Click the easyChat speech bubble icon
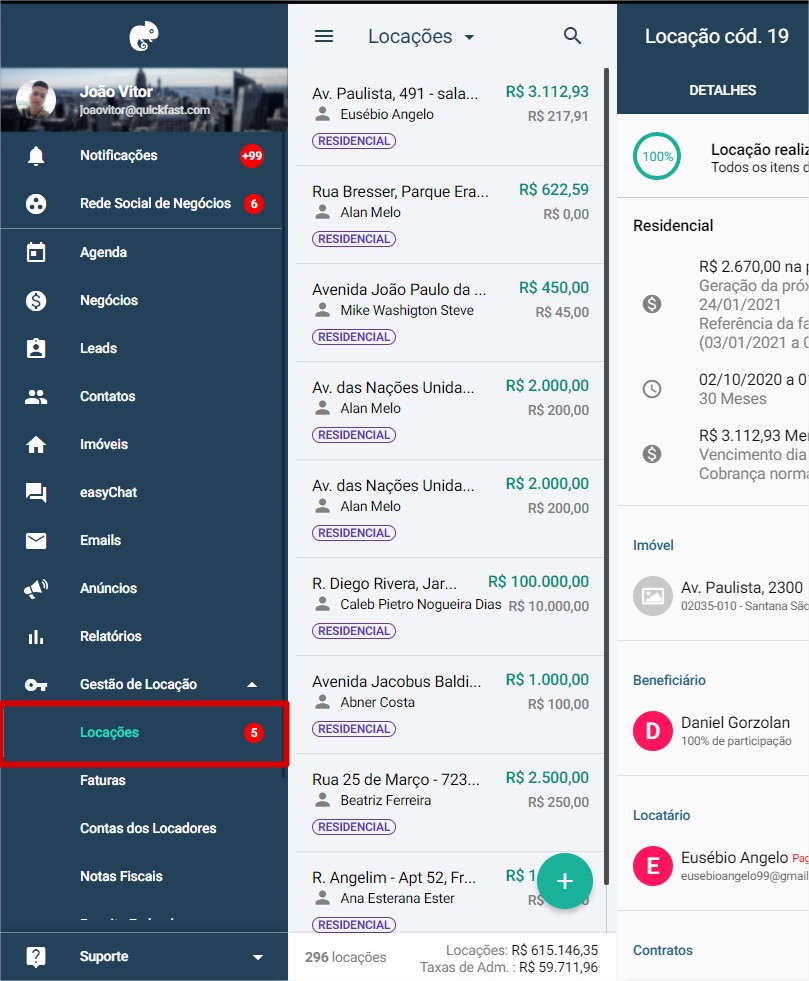 point(36,492)
